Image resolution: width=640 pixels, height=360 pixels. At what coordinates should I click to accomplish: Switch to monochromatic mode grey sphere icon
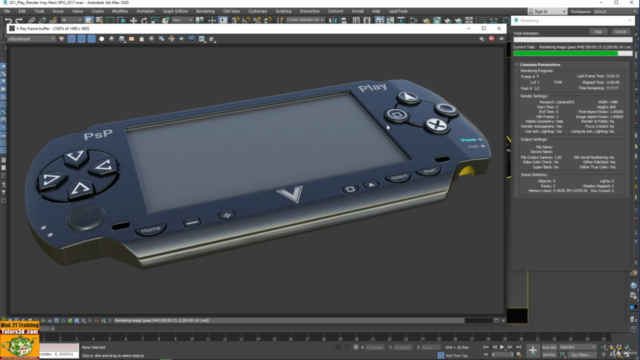click(111, 39)
